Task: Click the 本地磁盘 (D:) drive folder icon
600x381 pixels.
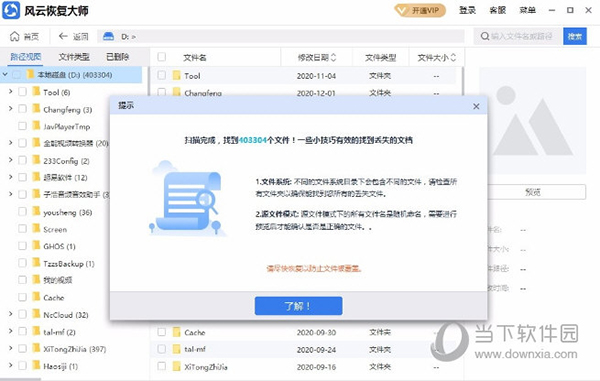Action: (x=30, y=74)
